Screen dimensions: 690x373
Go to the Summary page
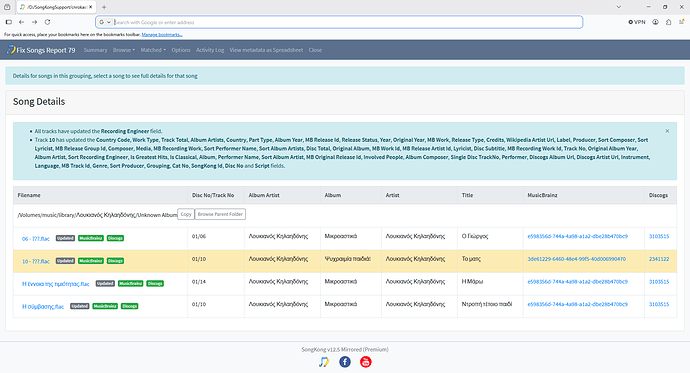95,50
